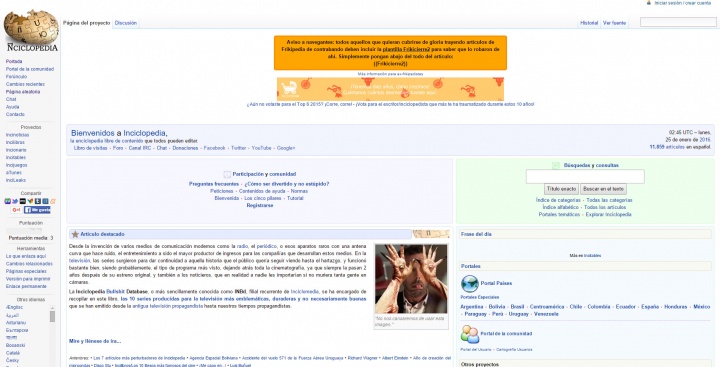Click the baby carriage anniversary banner
Screen dimensions: 720x367
click(390, 89)
